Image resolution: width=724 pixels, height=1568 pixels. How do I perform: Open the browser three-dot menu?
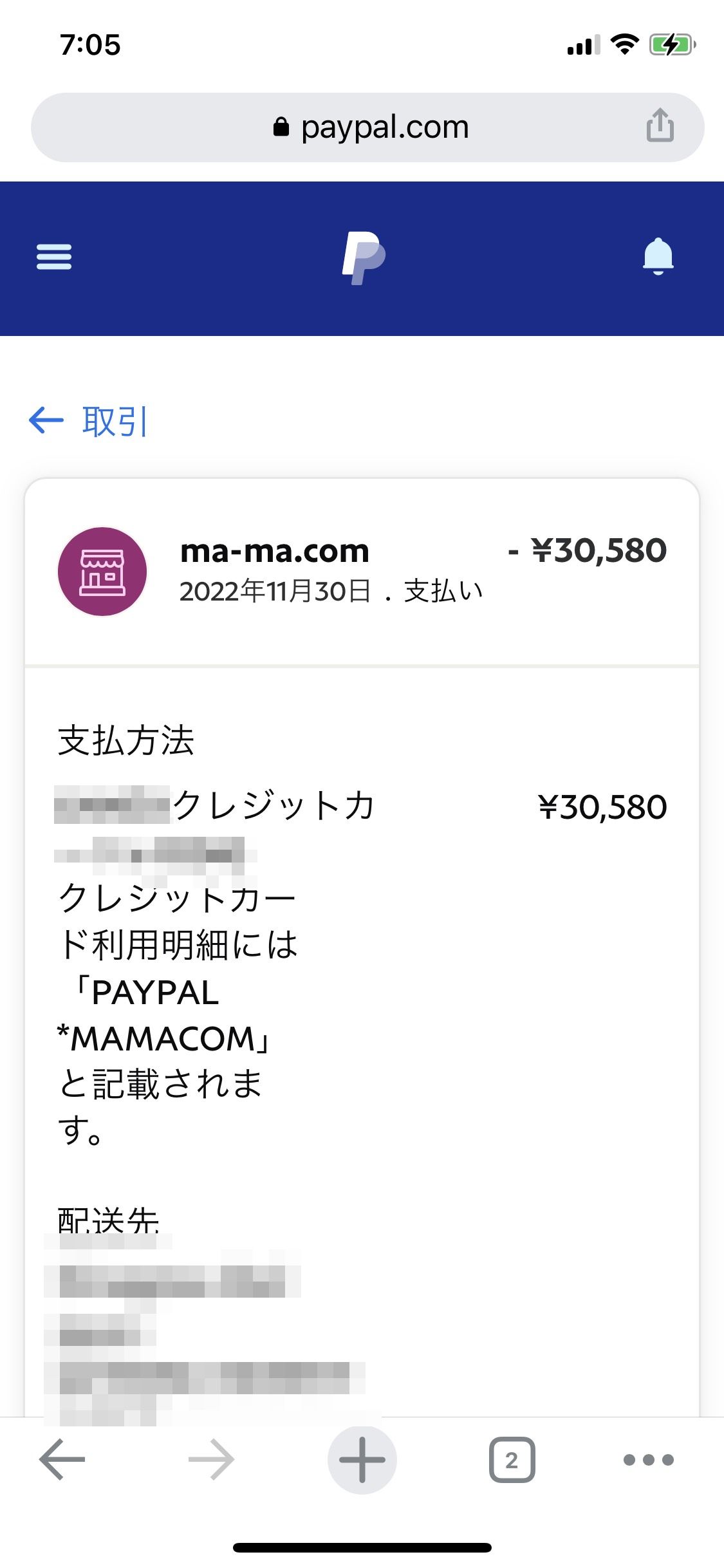pyautogui.click(x=648, y=1460)
